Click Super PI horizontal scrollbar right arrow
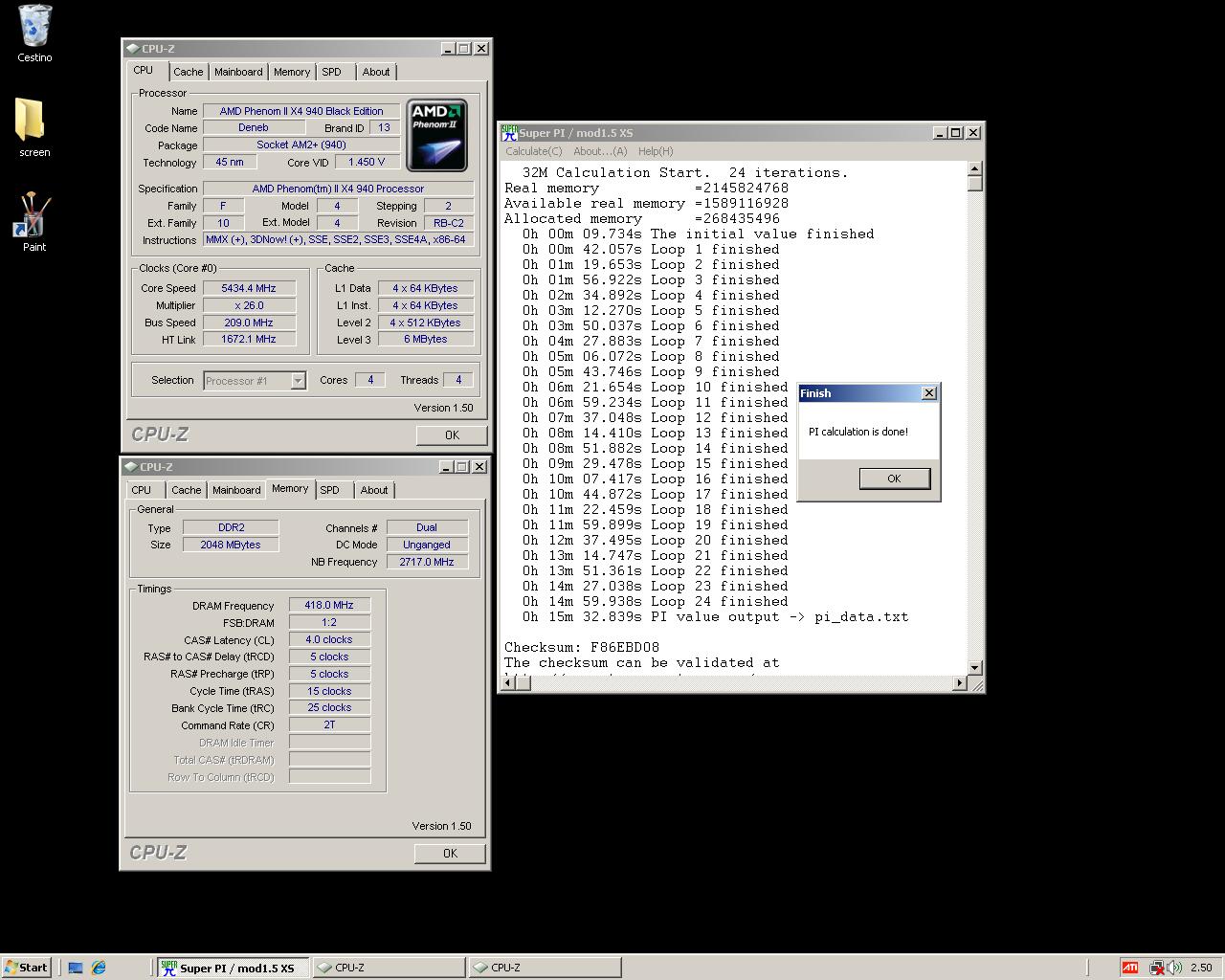 960,682
